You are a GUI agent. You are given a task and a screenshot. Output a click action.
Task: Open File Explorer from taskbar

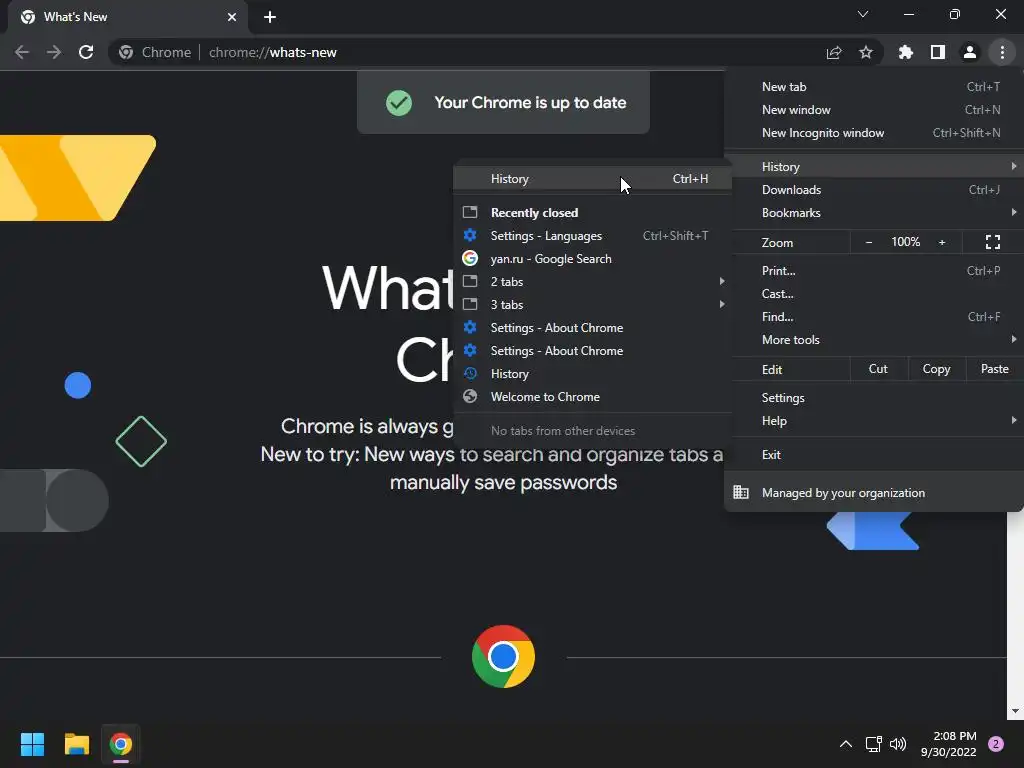tap(76, 744)
